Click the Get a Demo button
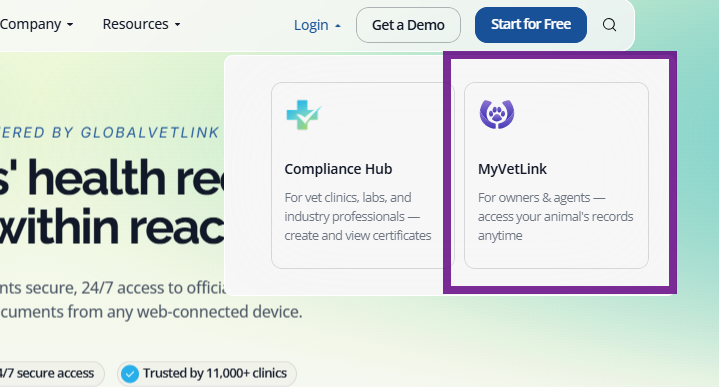Viewport: 719px width, 387px height. click(408, 25)
